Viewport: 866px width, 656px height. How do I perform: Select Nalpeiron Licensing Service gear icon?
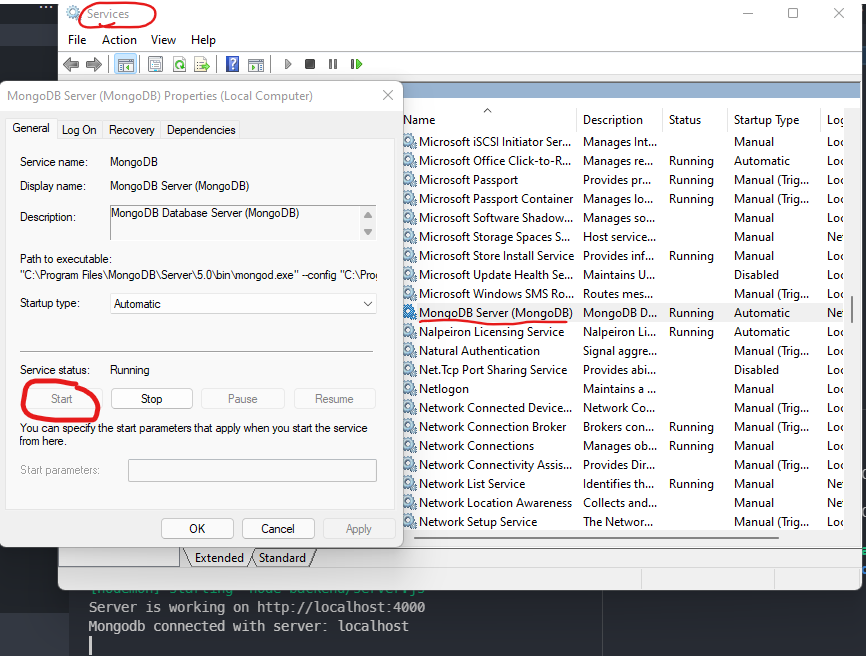(x=409, y=331)
